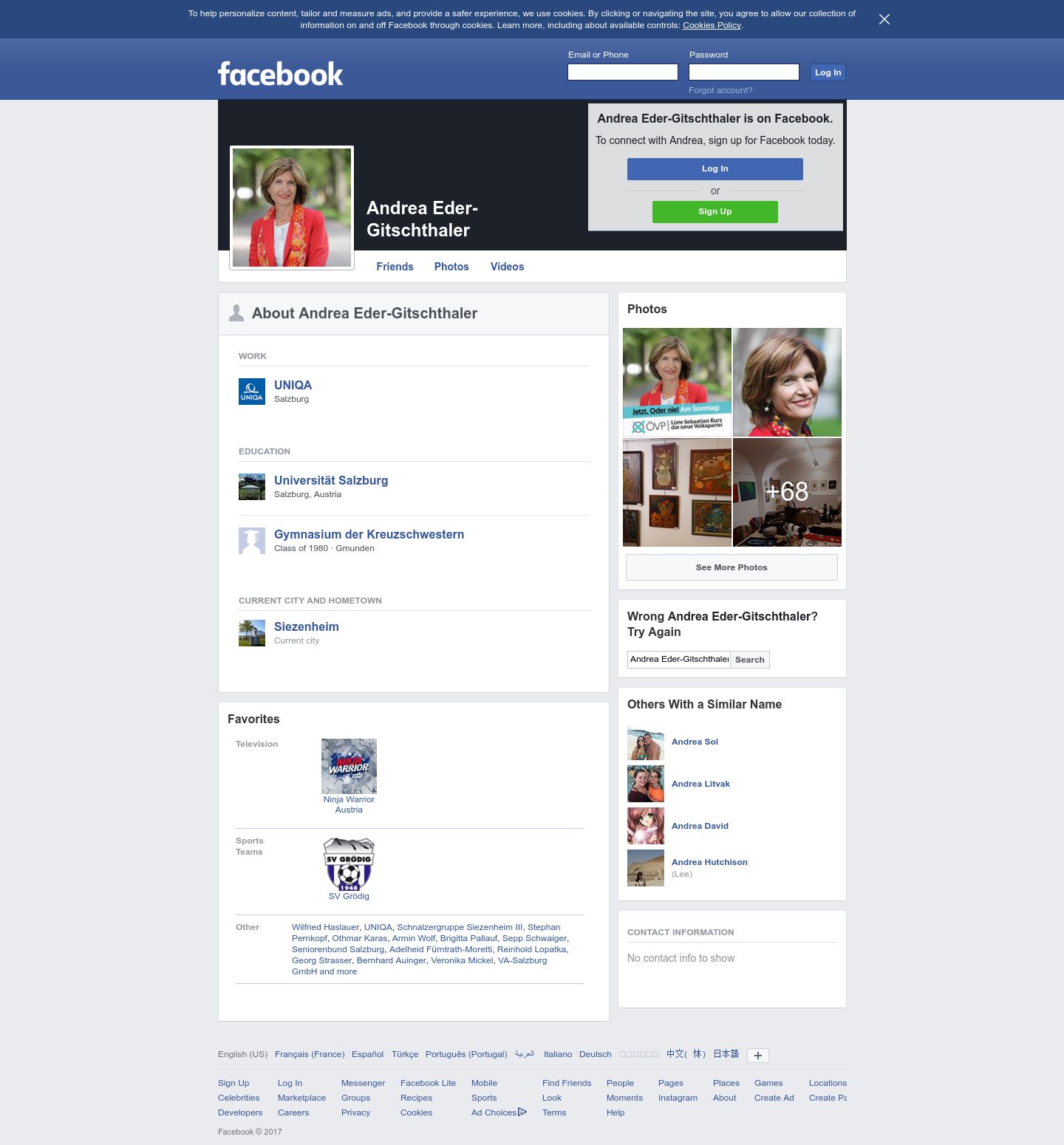This screenshot has width=1064, height=1145.
Task: Open the Marketplace footer link
Action: 301,1098
